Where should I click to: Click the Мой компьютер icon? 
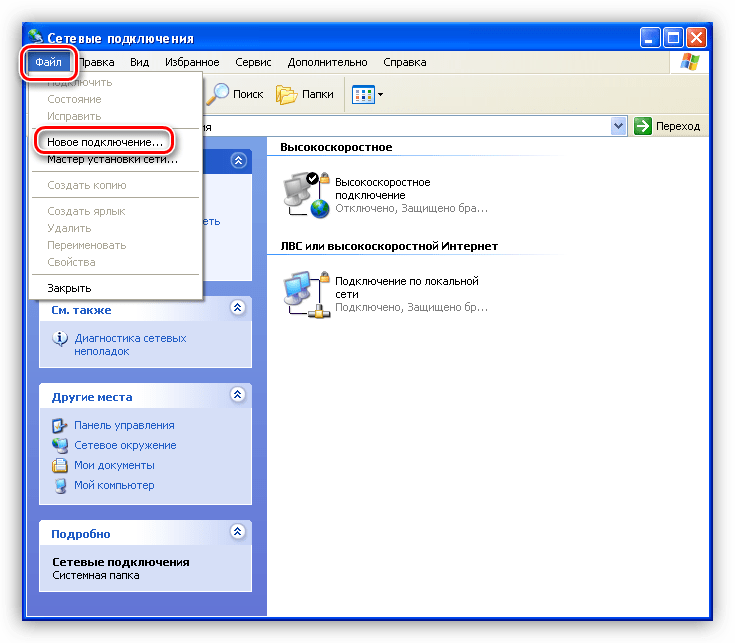60,486
